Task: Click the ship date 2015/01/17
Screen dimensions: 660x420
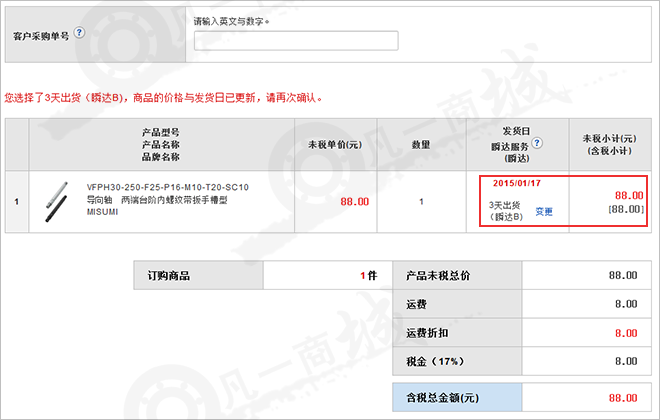Action: pos(516,183)
